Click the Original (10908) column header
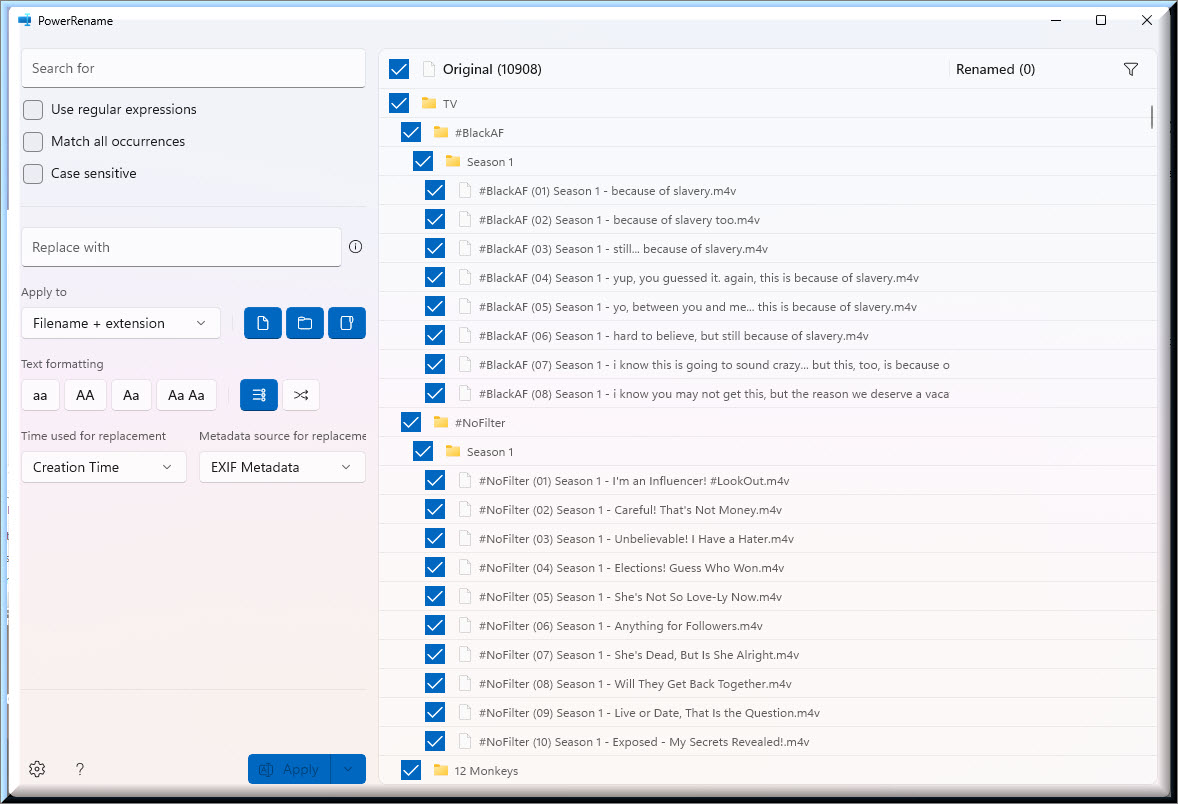The image size is (1178, 804). click(x=492, y=69)
